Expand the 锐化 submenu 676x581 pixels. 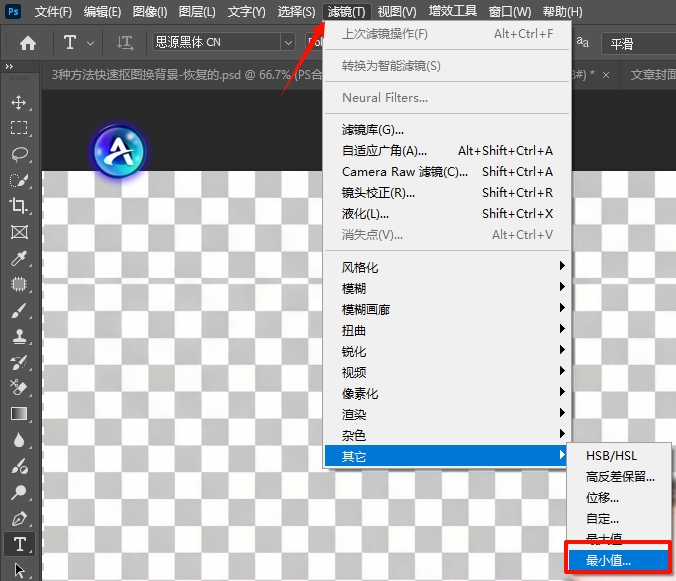447,352
